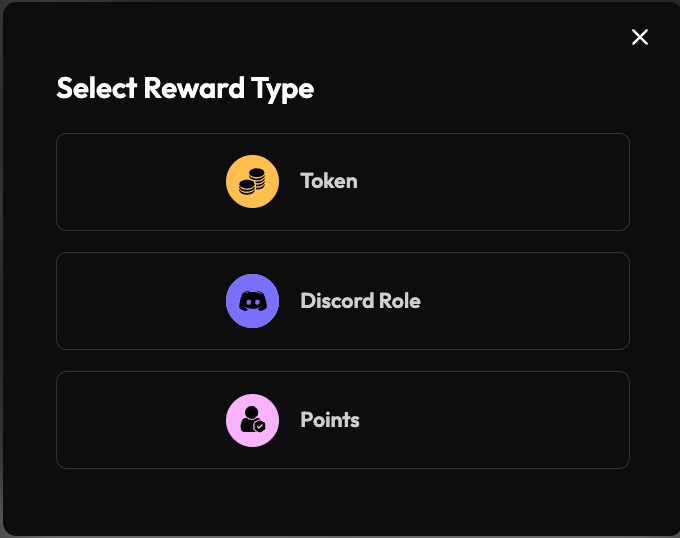Pick the Points reward option
The width and height of the screenshot is (680, 538).
click(x=342, y=420)
